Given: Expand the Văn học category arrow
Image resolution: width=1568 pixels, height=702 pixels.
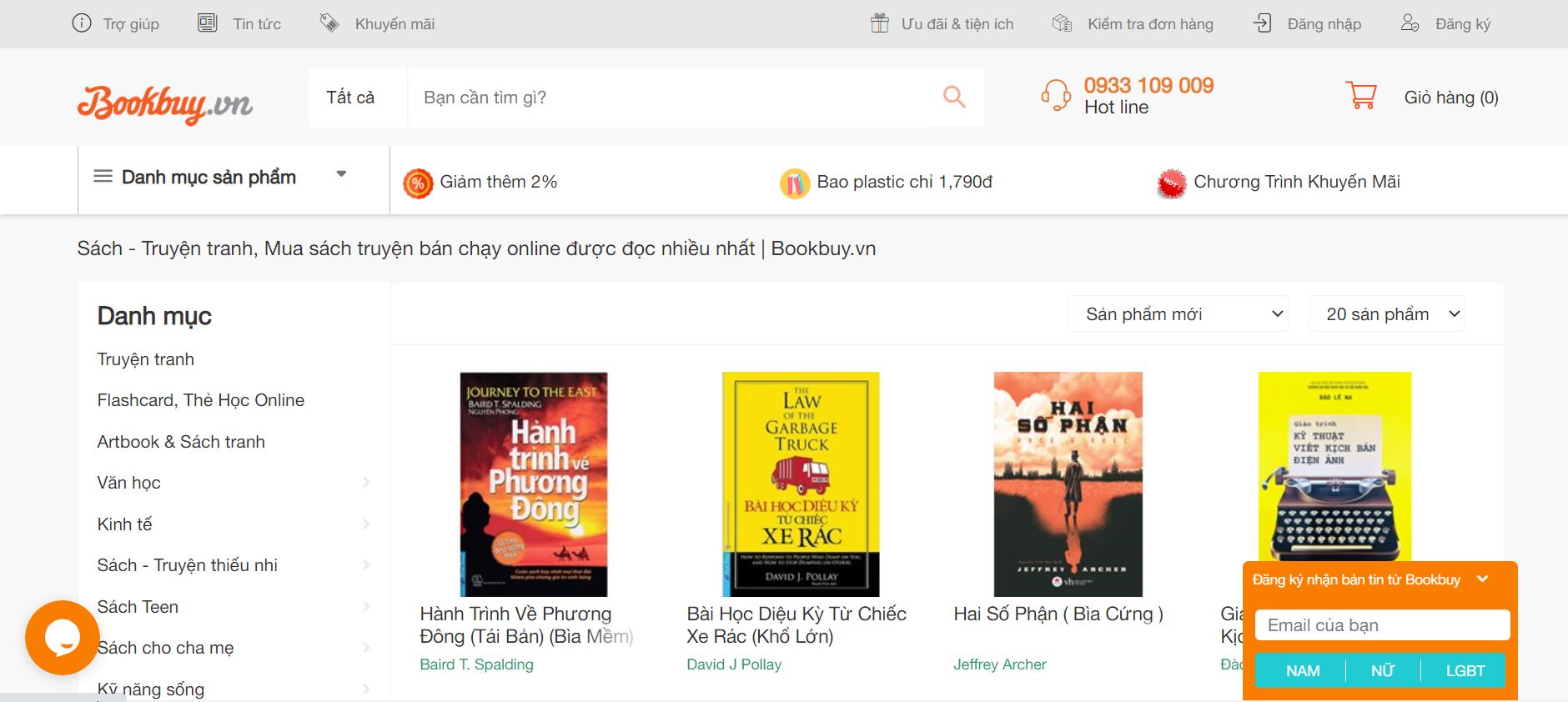Looking at the screenshot, I should [x=366, y=483].
